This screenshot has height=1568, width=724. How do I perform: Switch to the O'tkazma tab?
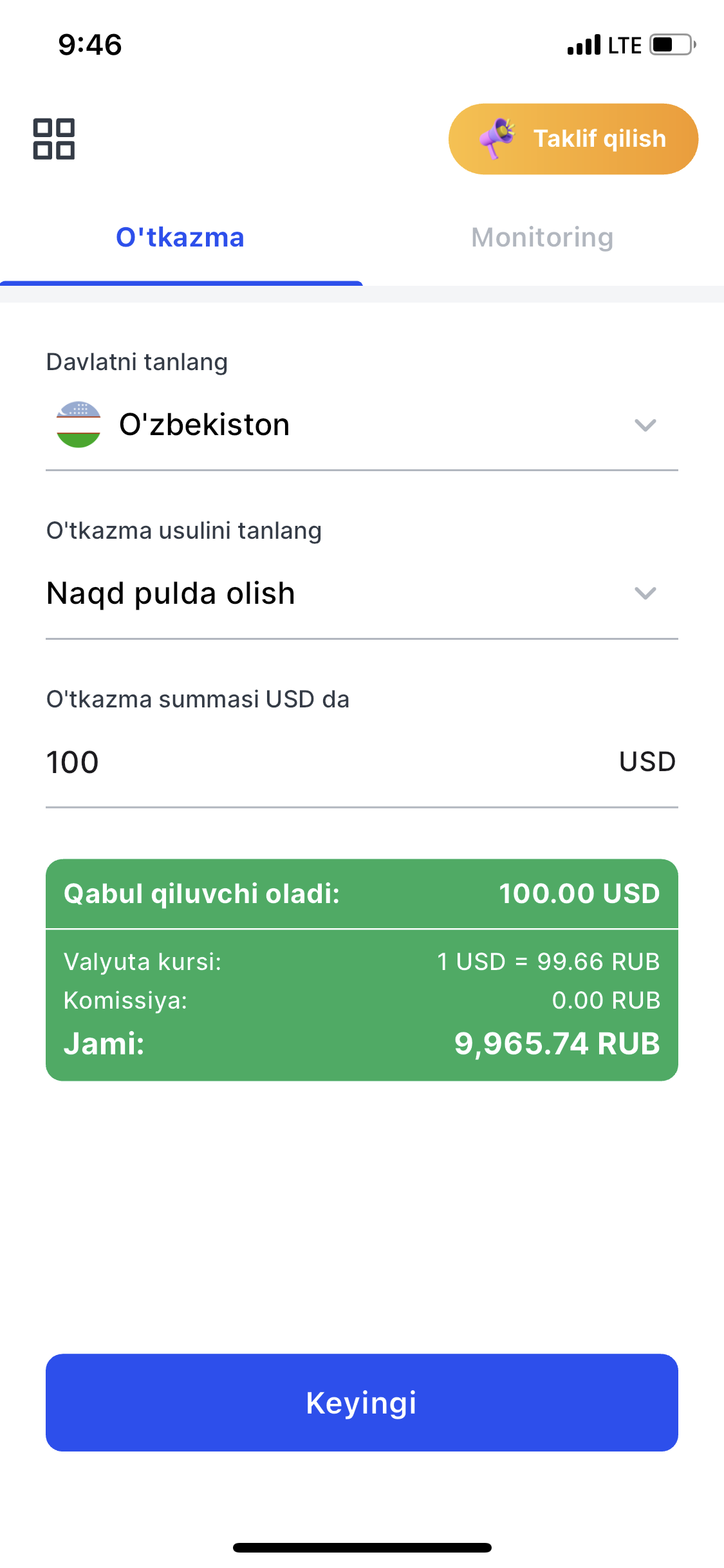(180, 238)
